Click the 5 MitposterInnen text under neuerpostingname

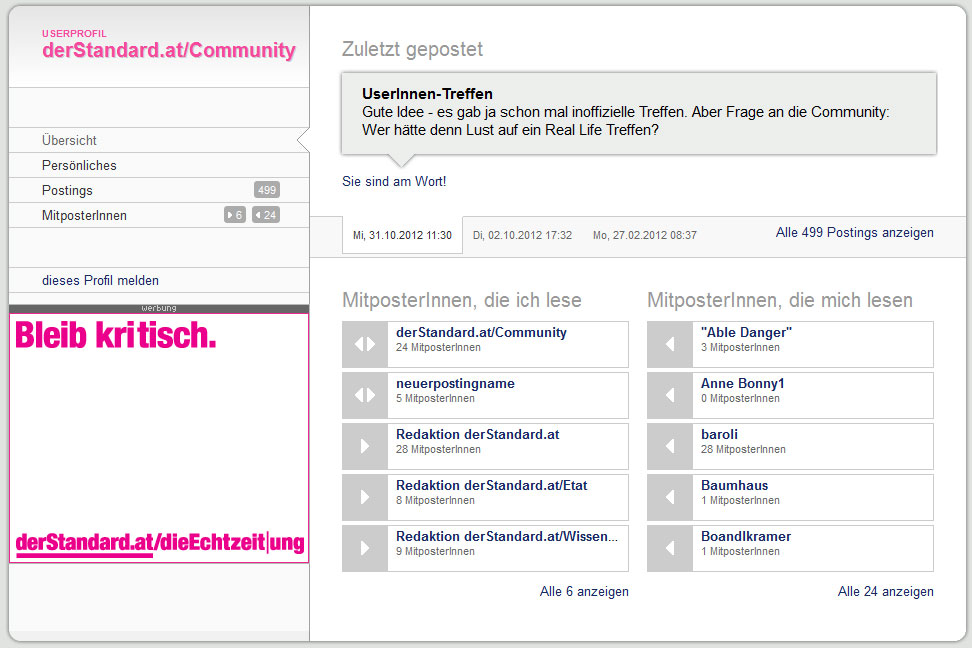[x=435, y=399]
